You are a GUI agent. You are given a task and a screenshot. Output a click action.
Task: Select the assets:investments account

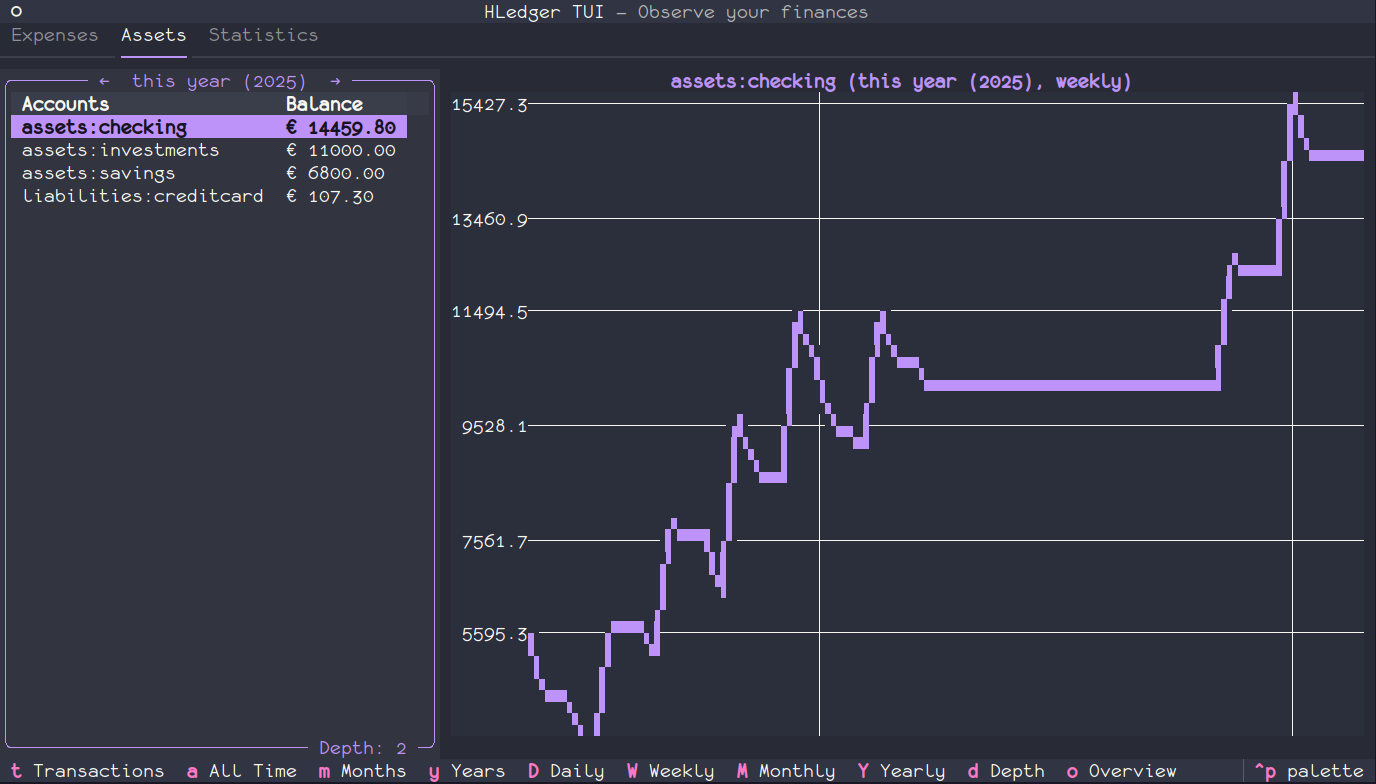click(x=120, y=150)
